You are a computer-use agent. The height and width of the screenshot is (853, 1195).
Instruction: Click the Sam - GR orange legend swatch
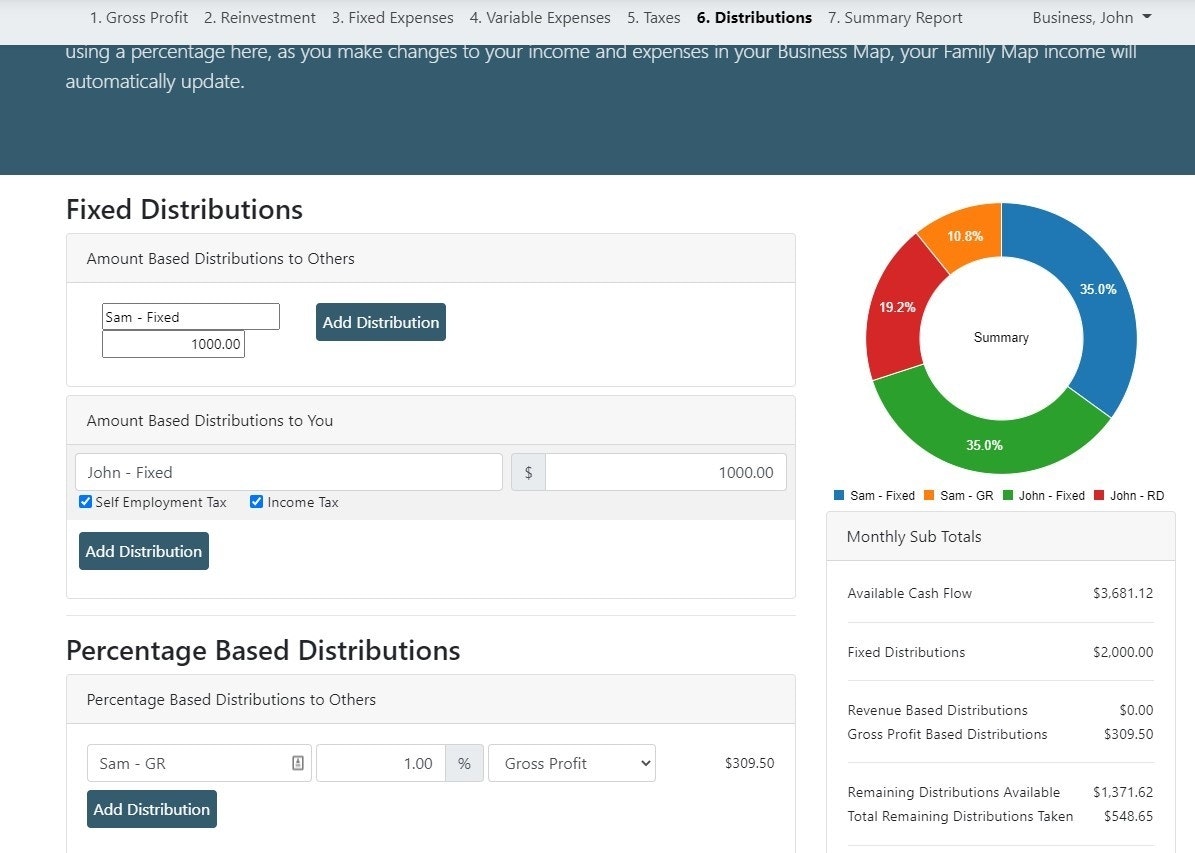point(929,496)
